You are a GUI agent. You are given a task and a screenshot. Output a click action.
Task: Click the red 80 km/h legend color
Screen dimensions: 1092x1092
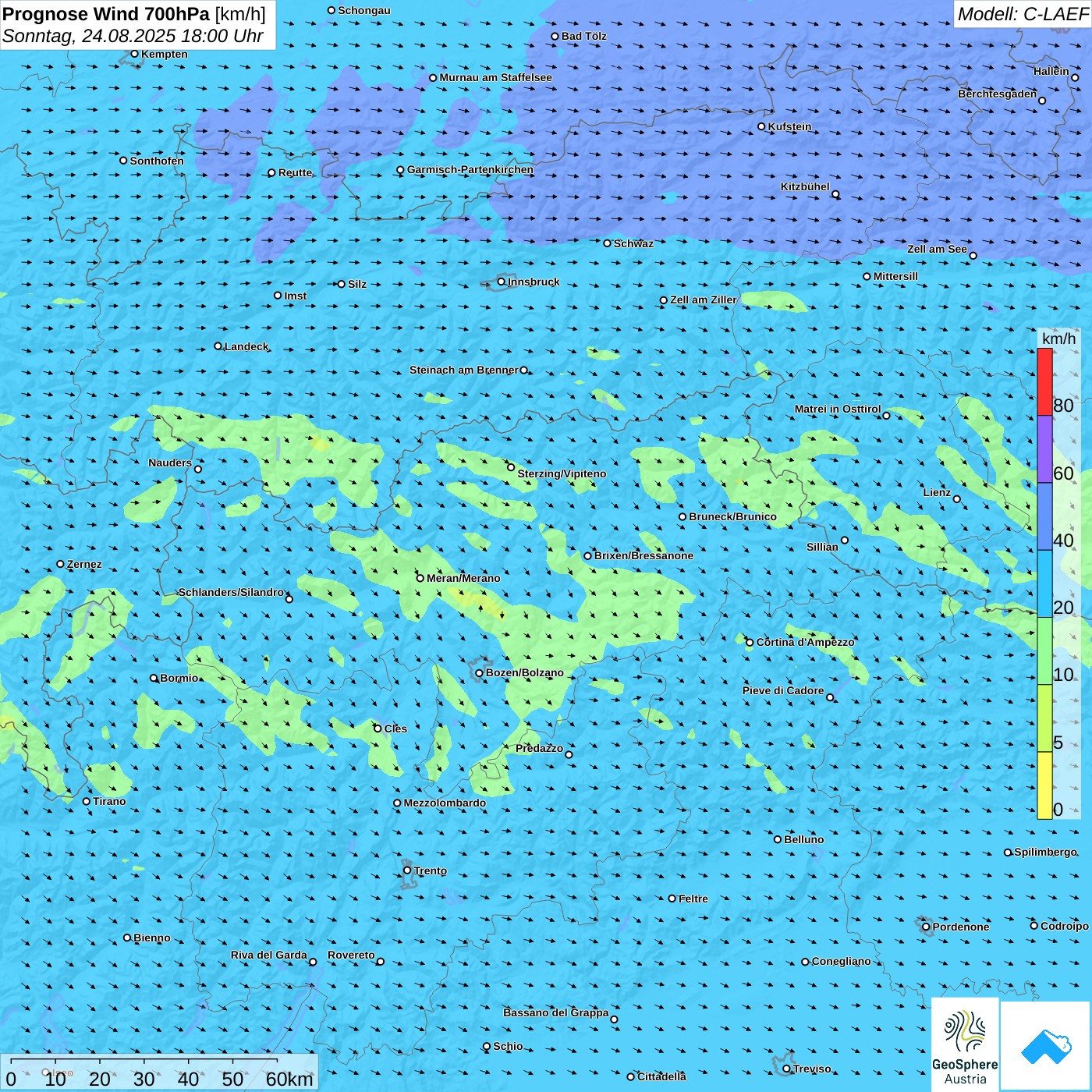coord(1044,381)
